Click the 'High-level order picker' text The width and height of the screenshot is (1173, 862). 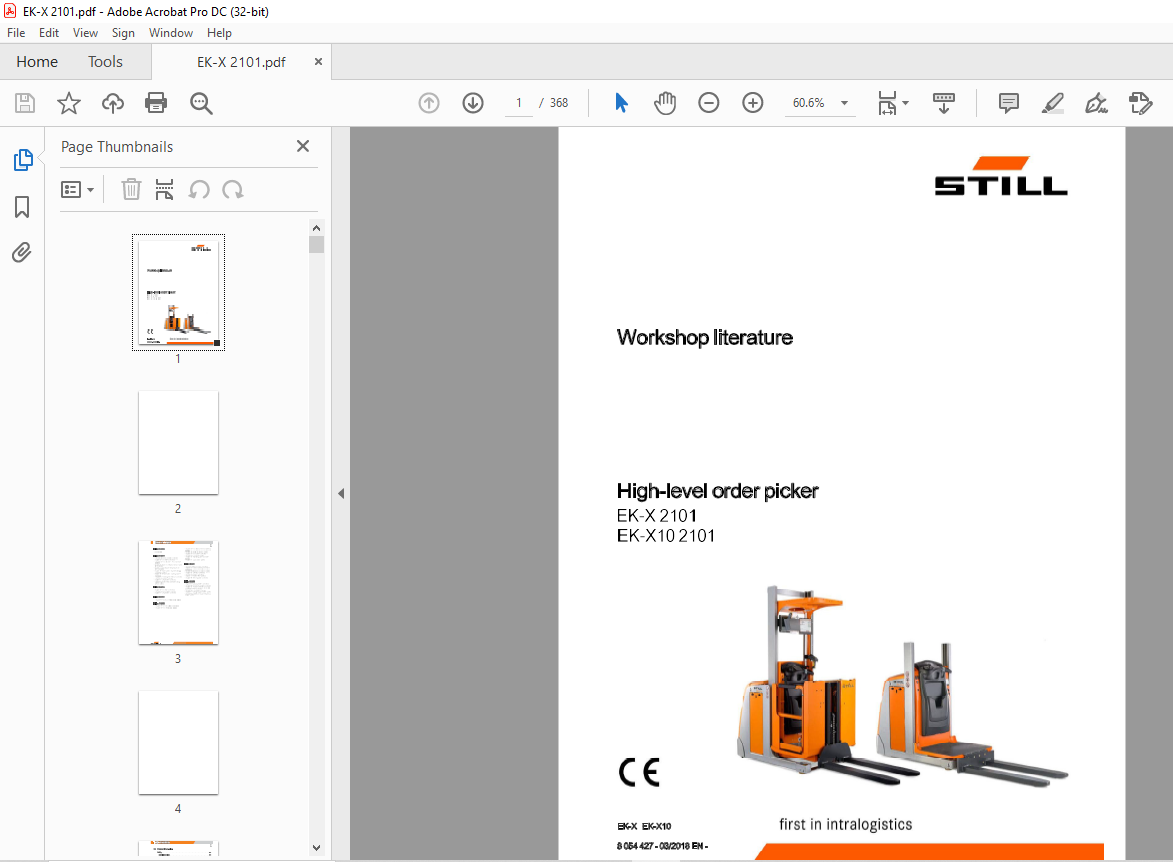tap(717, 491)
